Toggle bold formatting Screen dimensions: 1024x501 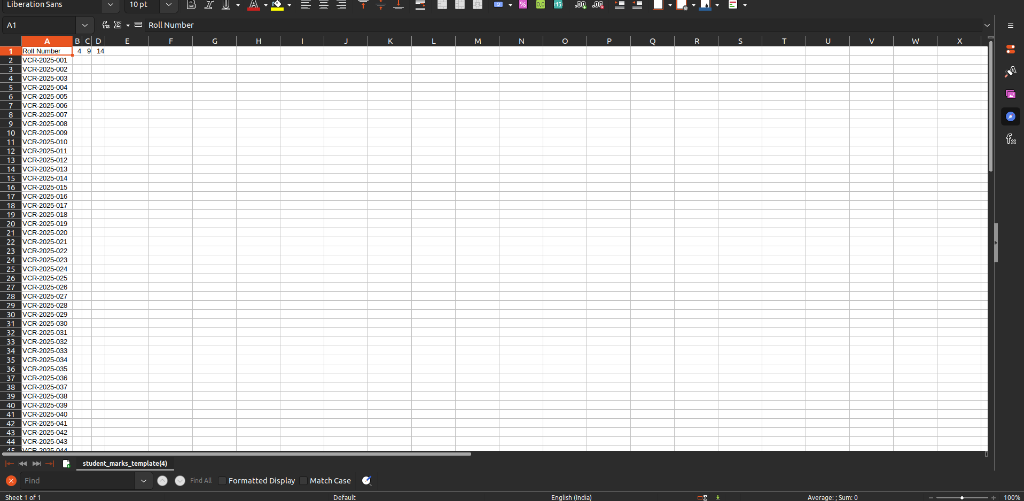(x=191, y=5)
